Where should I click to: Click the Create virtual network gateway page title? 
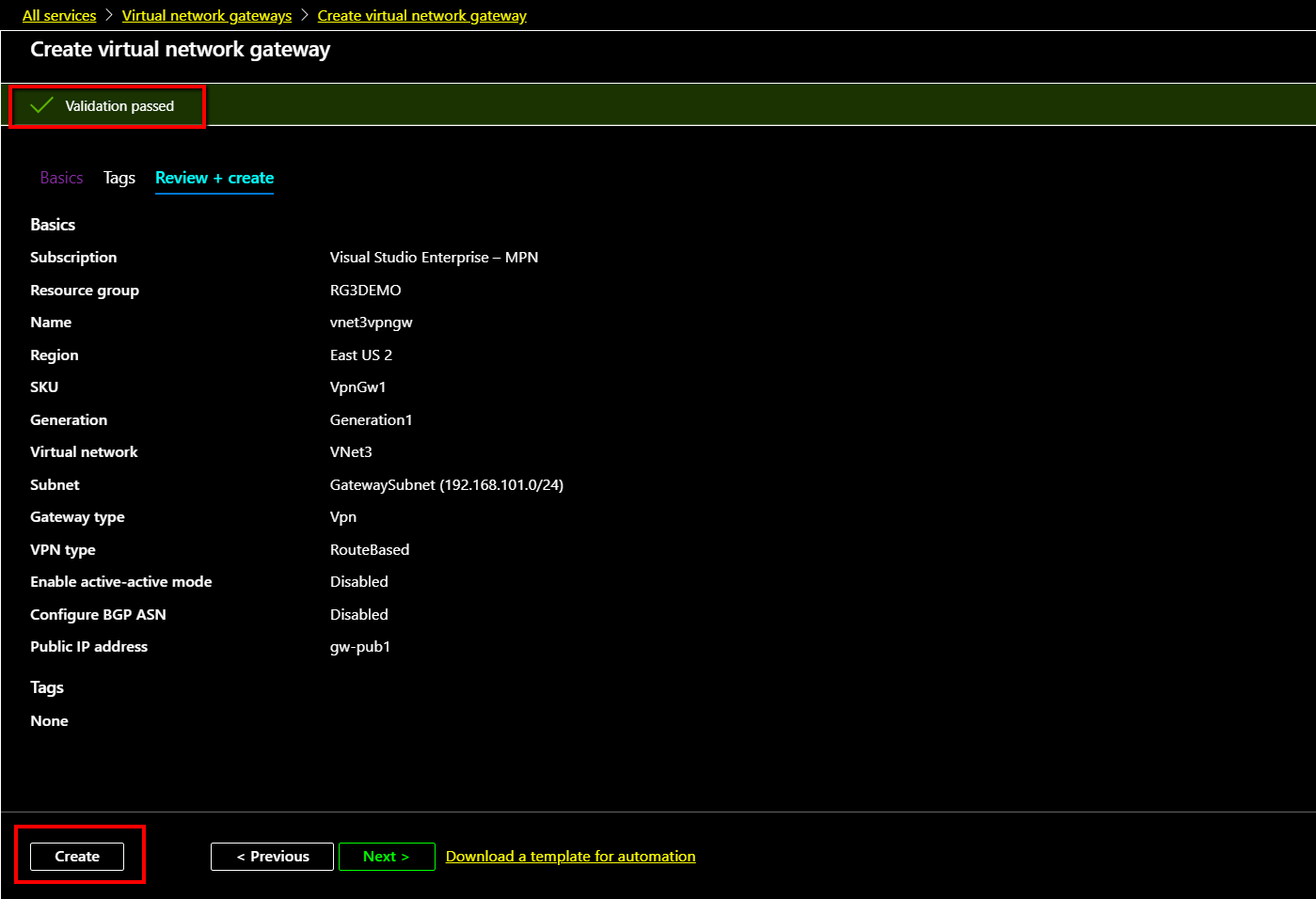tap(180, 50)
